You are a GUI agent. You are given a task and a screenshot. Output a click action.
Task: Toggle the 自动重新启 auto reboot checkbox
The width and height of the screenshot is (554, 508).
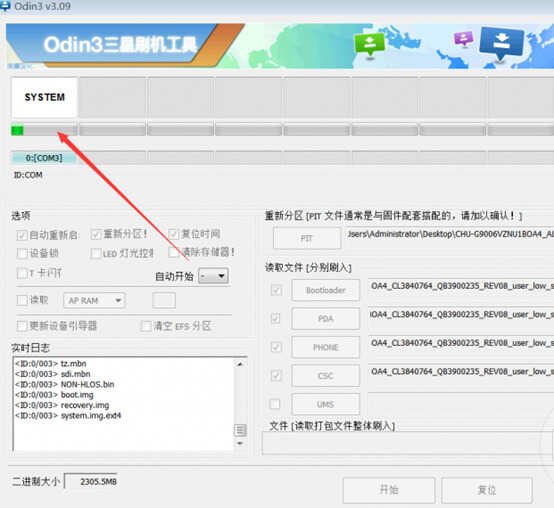click(x=22, y=235)
